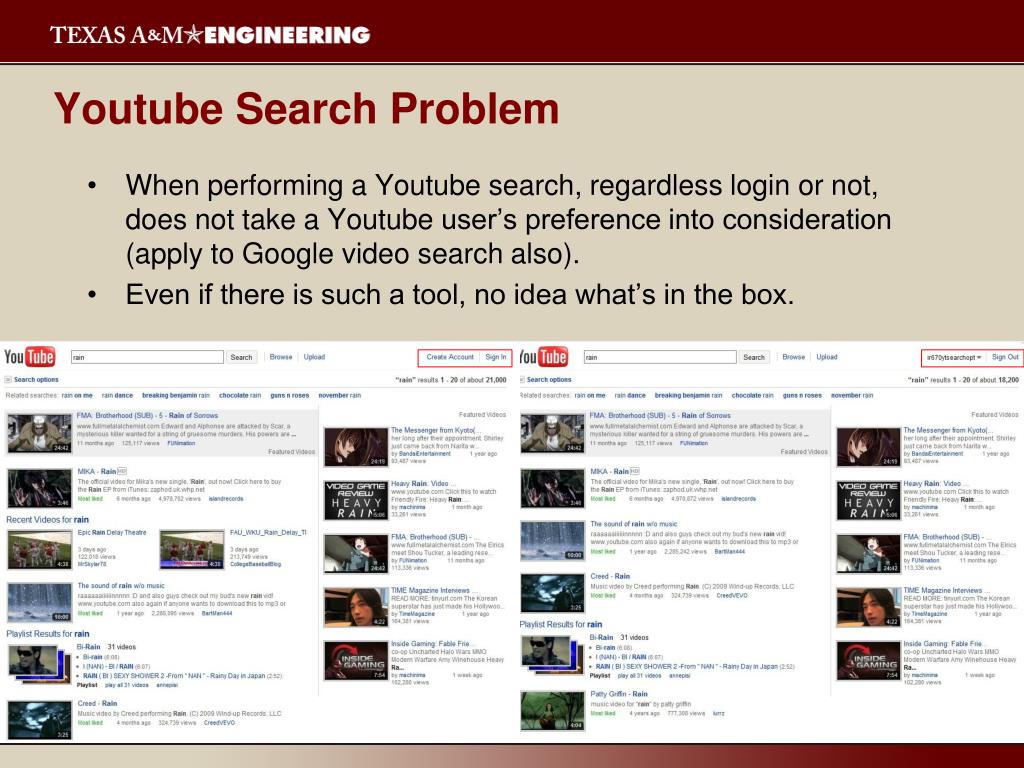Click 'Rain of Sorrows' thumbnail, signed-out screenshot

[x=39, y=432]
